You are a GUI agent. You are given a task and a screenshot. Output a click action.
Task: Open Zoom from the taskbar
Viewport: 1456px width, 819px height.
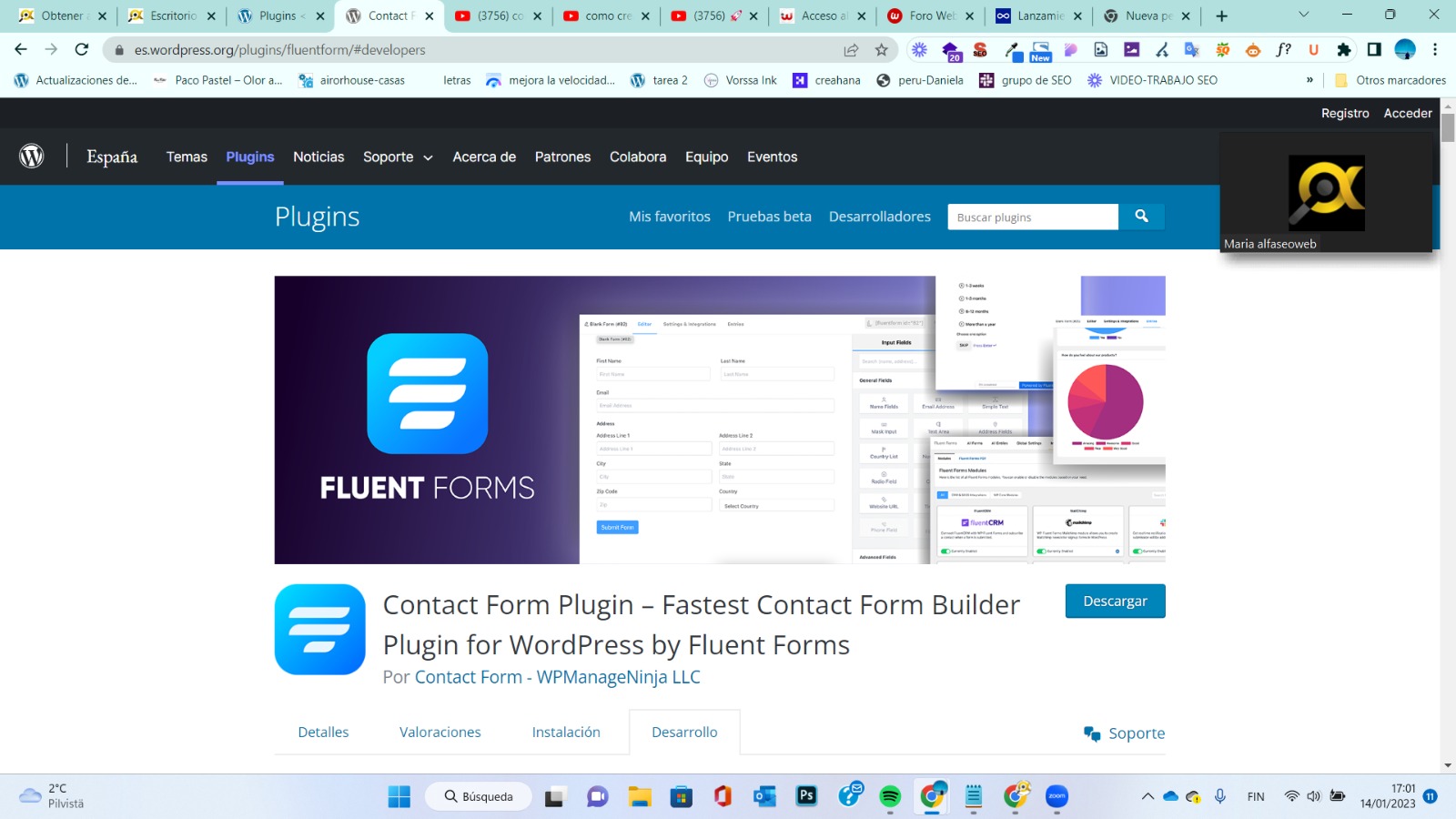(x=1057, y=796)
